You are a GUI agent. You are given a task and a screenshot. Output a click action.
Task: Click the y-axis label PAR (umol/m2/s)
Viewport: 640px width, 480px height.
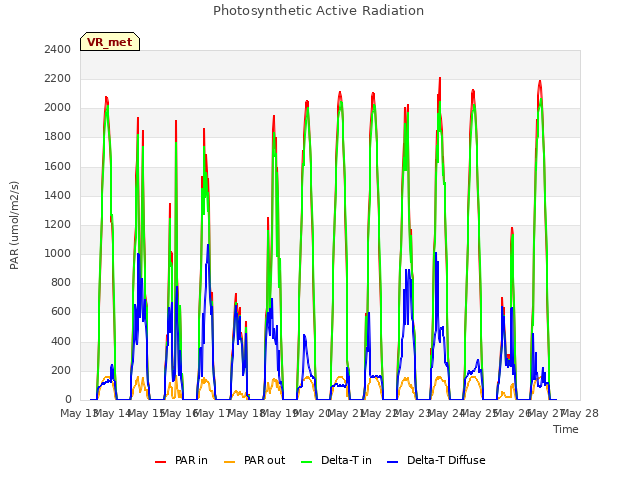coord(14,225)
